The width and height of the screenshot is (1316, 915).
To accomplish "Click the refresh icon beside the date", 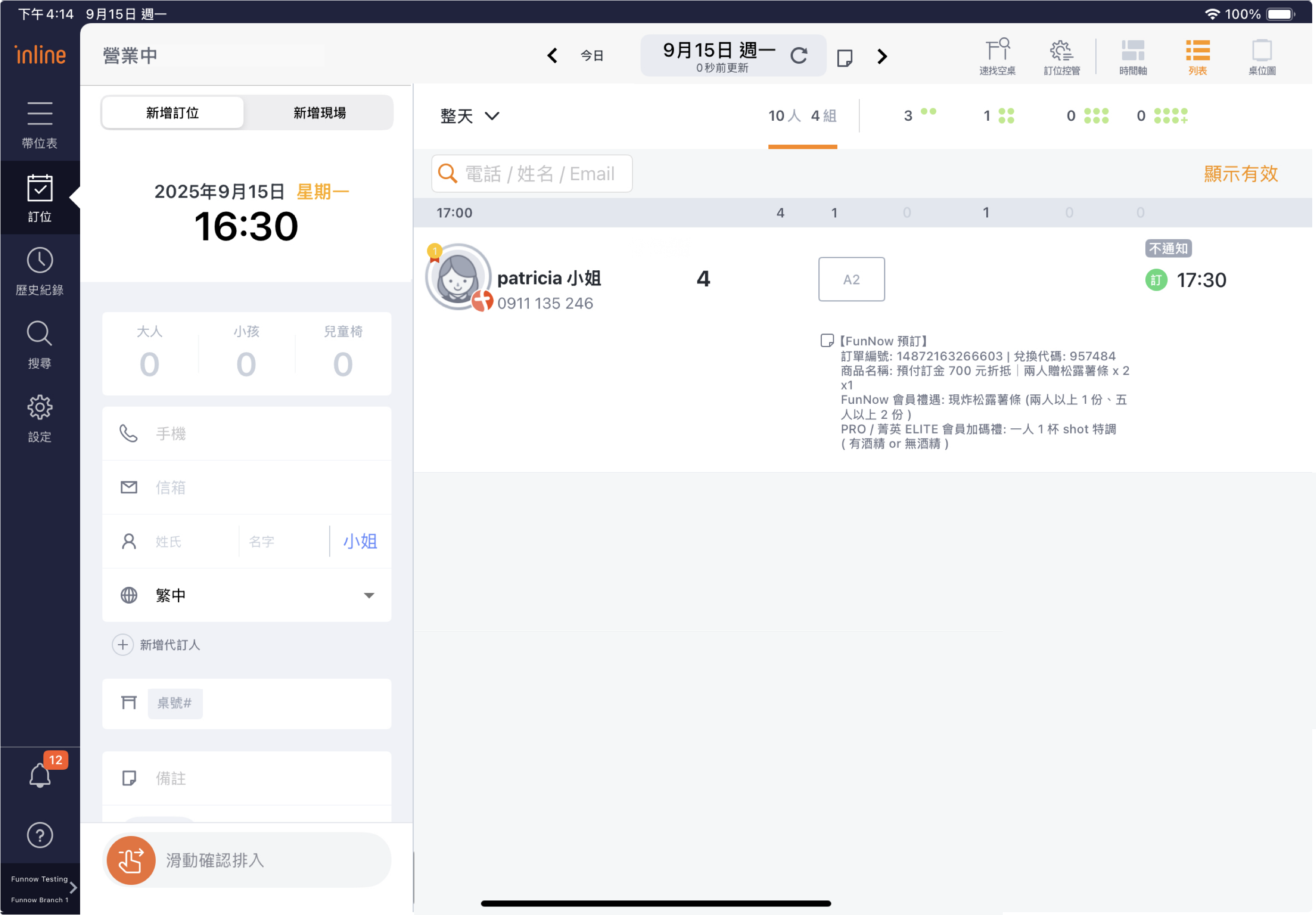I will coord(799,56).
